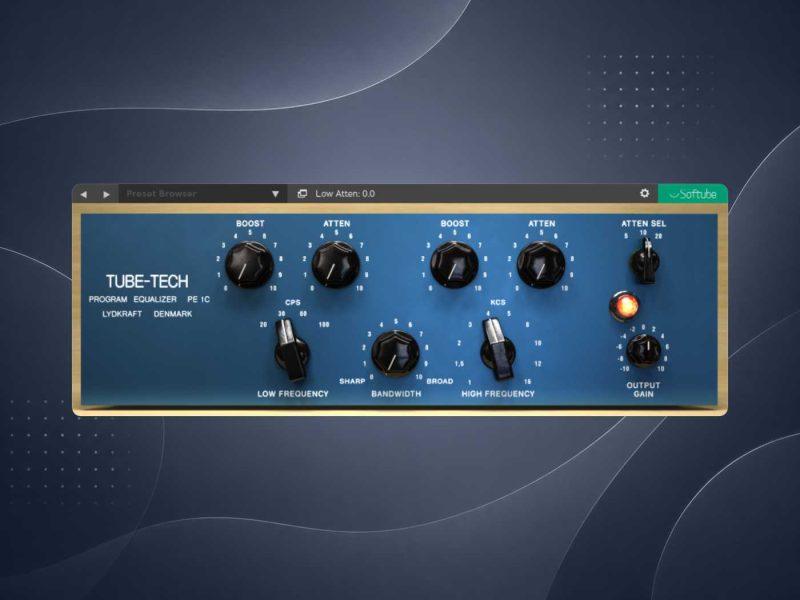The height and width of the screenshot is (600, 800).
Task: Open the settings gear icon
Action: pos(644,193)
